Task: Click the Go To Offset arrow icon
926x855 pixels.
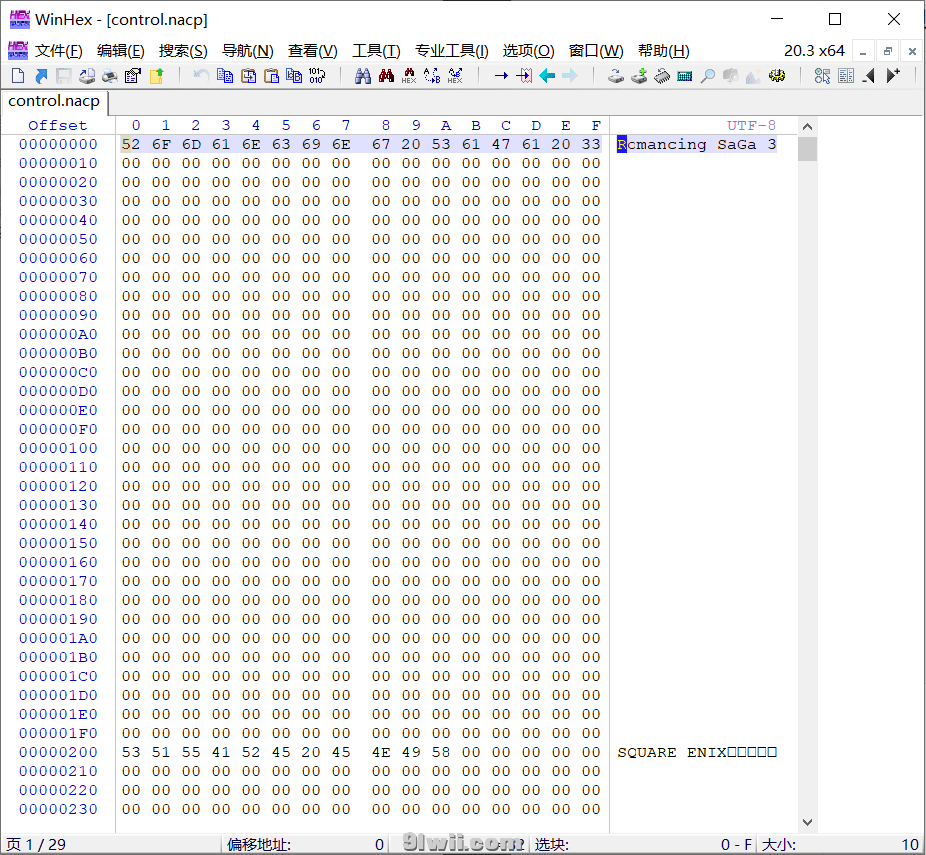Action: click(501, 76)
